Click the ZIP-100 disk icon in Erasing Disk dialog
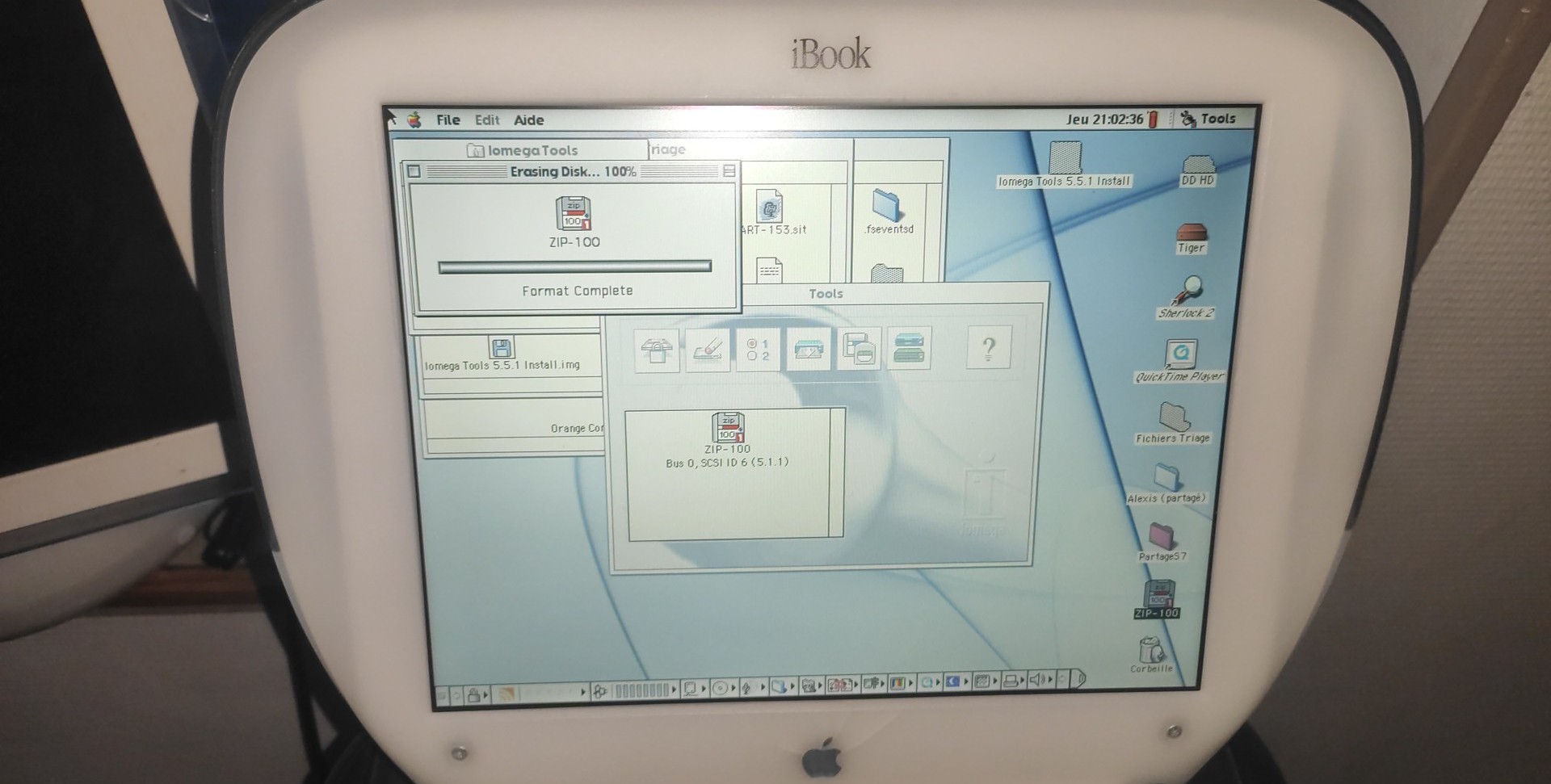Image resolution: width=1551 pixels, height=784 pixels. point(574,214)
